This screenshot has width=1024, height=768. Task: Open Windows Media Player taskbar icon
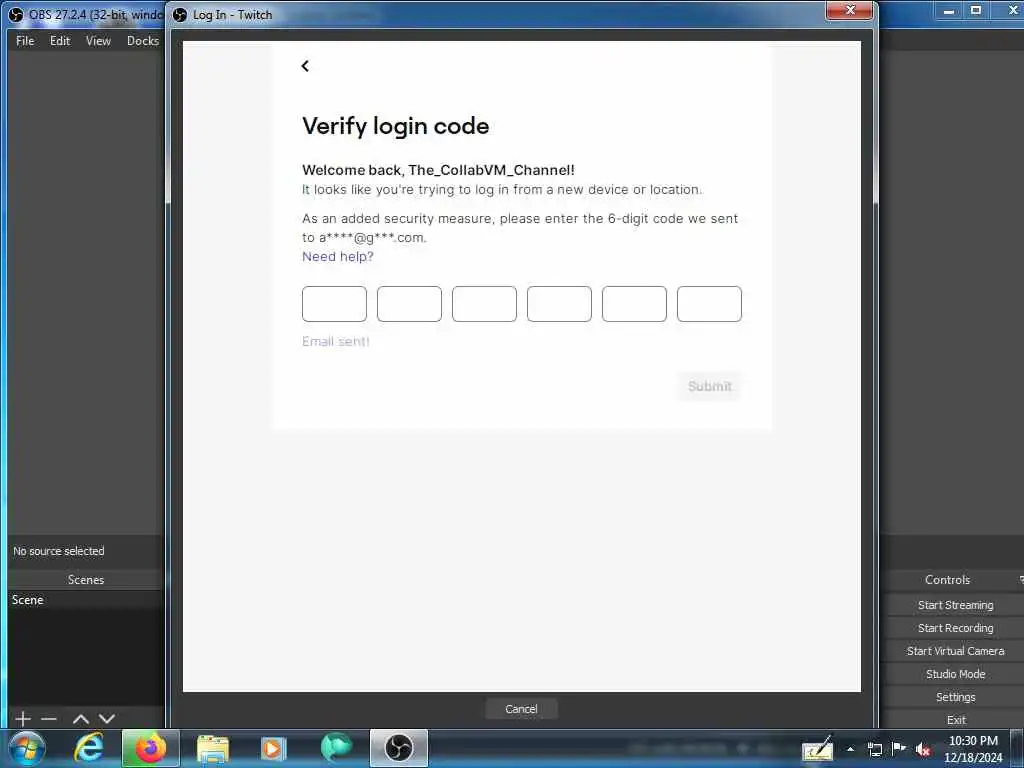273,748
